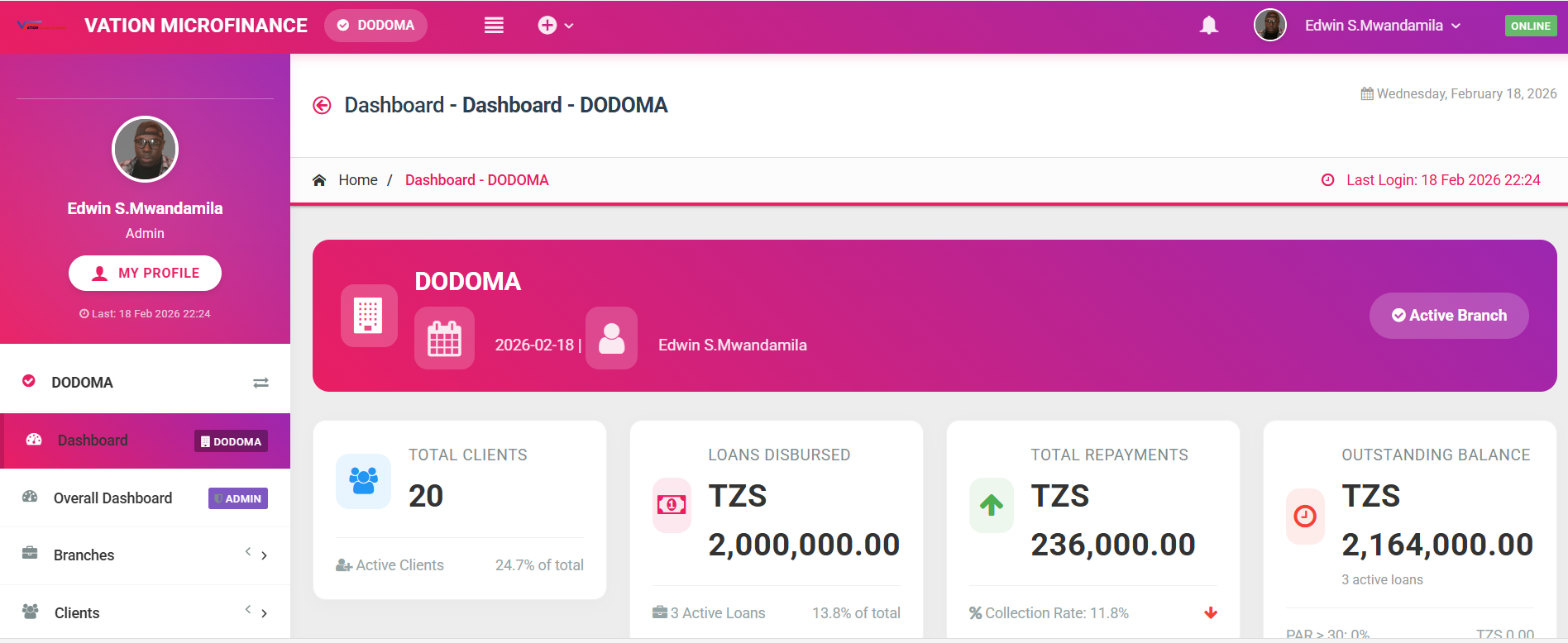The height and width of the screenshot is (643, 1568).
Task: Click the switch-branch arrows next to DODOMA
Action: [x=261, y=383]
